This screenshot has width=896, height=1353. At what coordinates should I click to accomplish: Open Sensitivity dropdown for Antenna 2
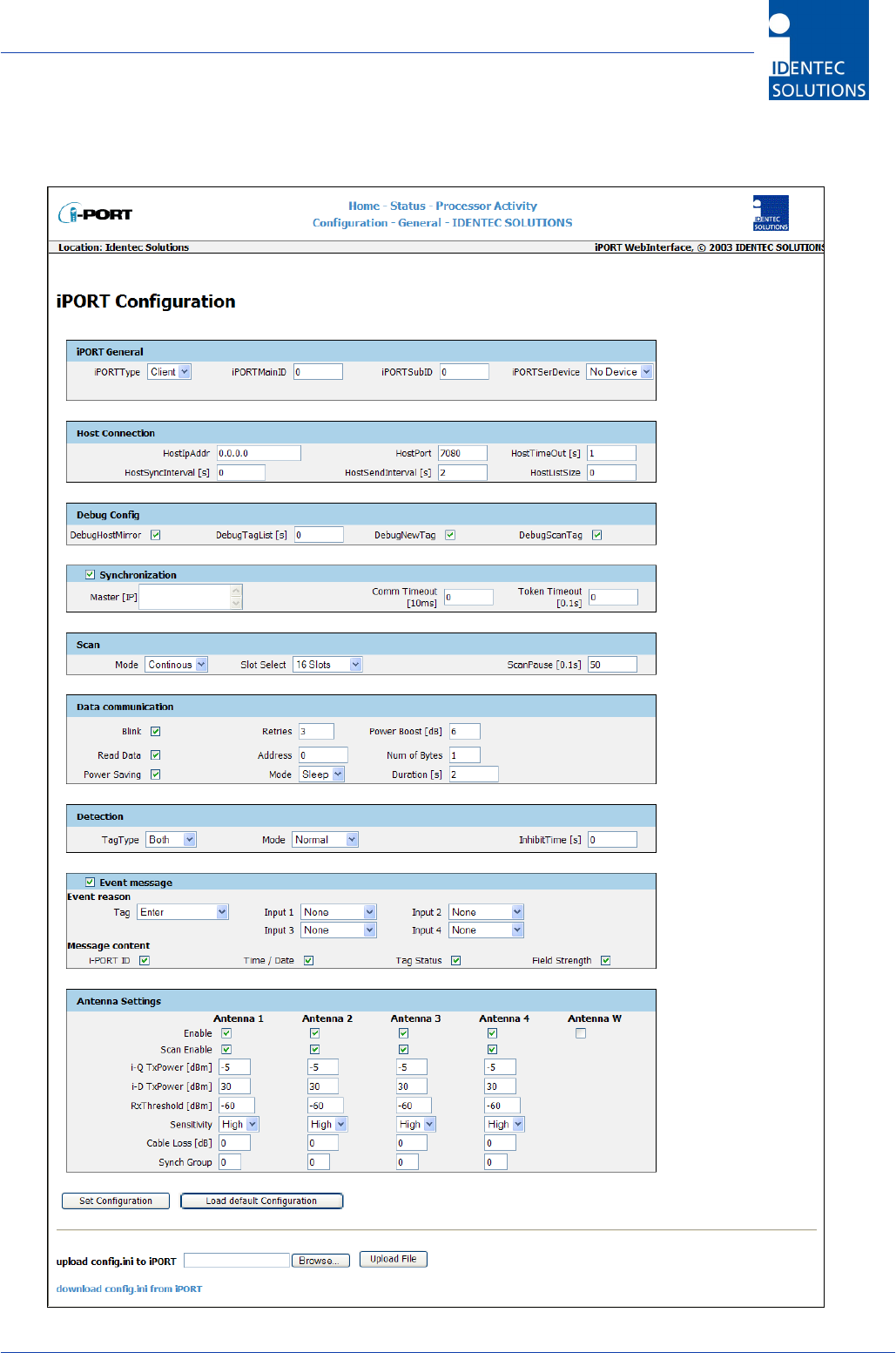(327, 1125)
